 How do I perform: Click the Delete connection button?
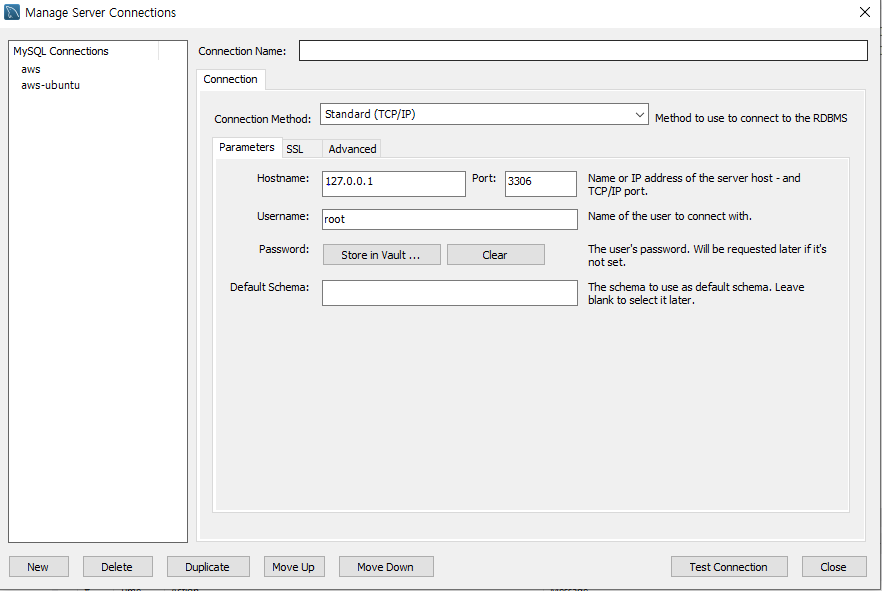(x=118, y=567)
